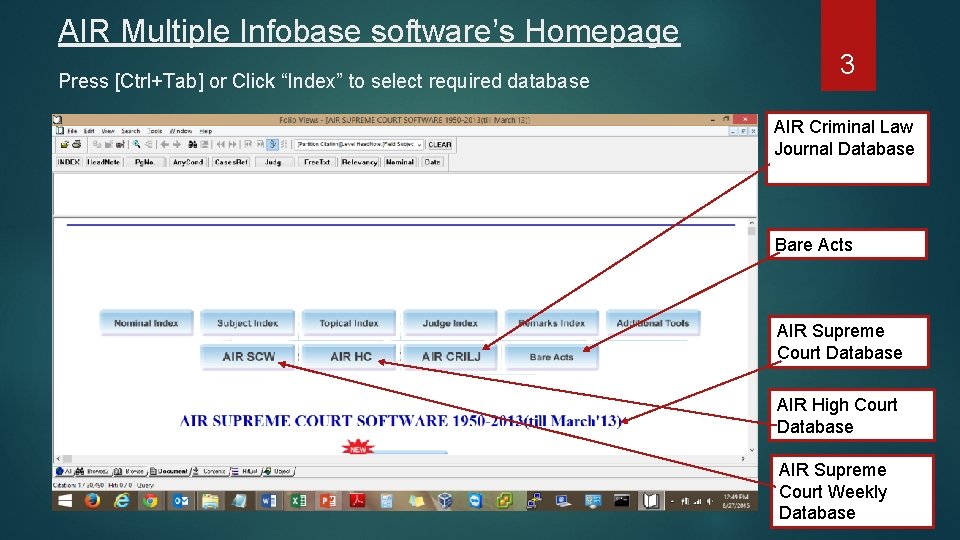Open File Explorer from taskbar
The image size is (960, 540).
(210, 501)
